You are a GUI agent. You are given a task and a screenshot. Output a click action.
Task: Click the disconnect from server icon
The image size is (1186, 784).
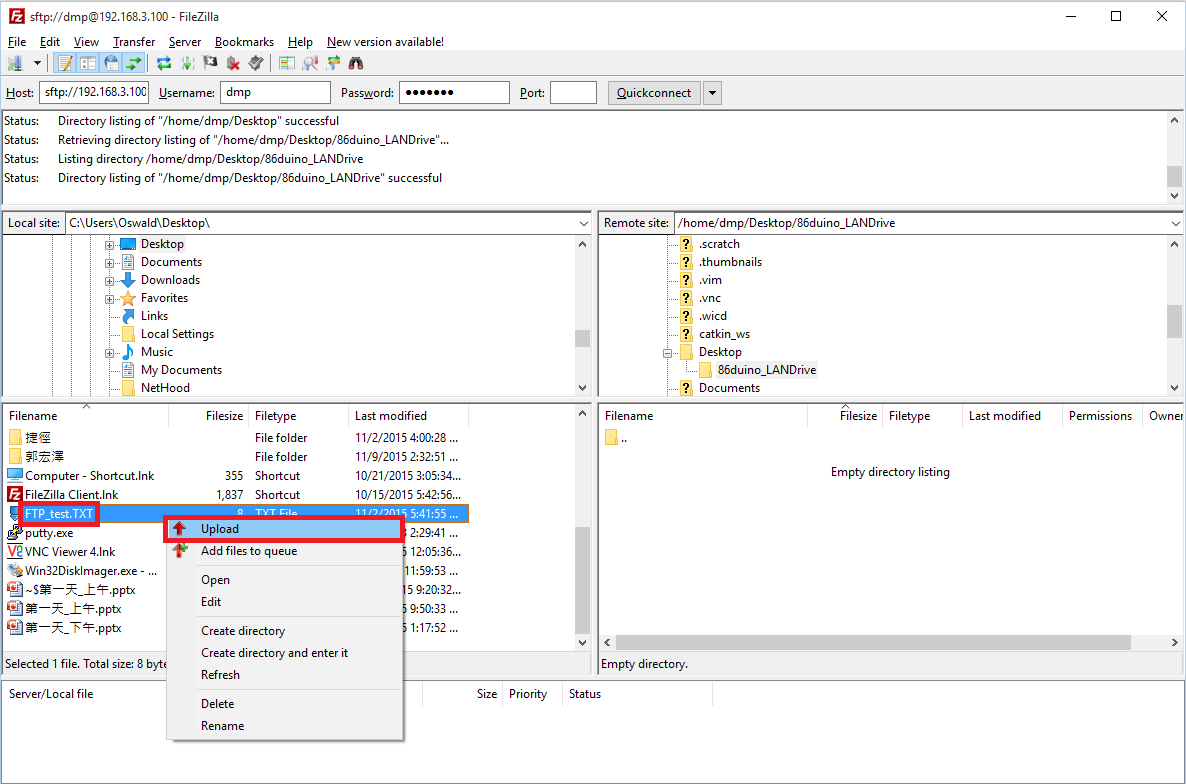click(233, 64)
